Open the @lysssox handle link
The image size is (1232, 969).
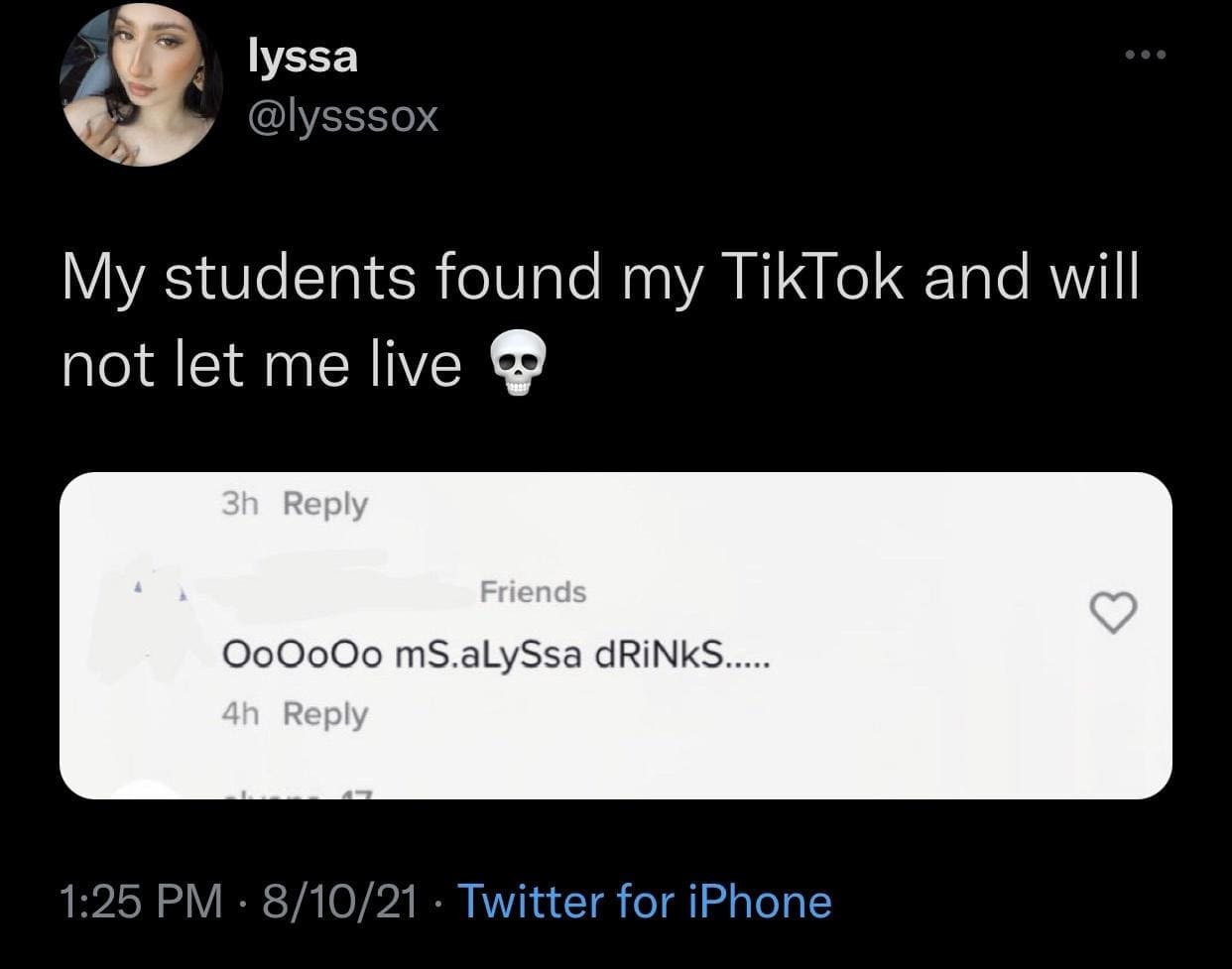point(341,118)
